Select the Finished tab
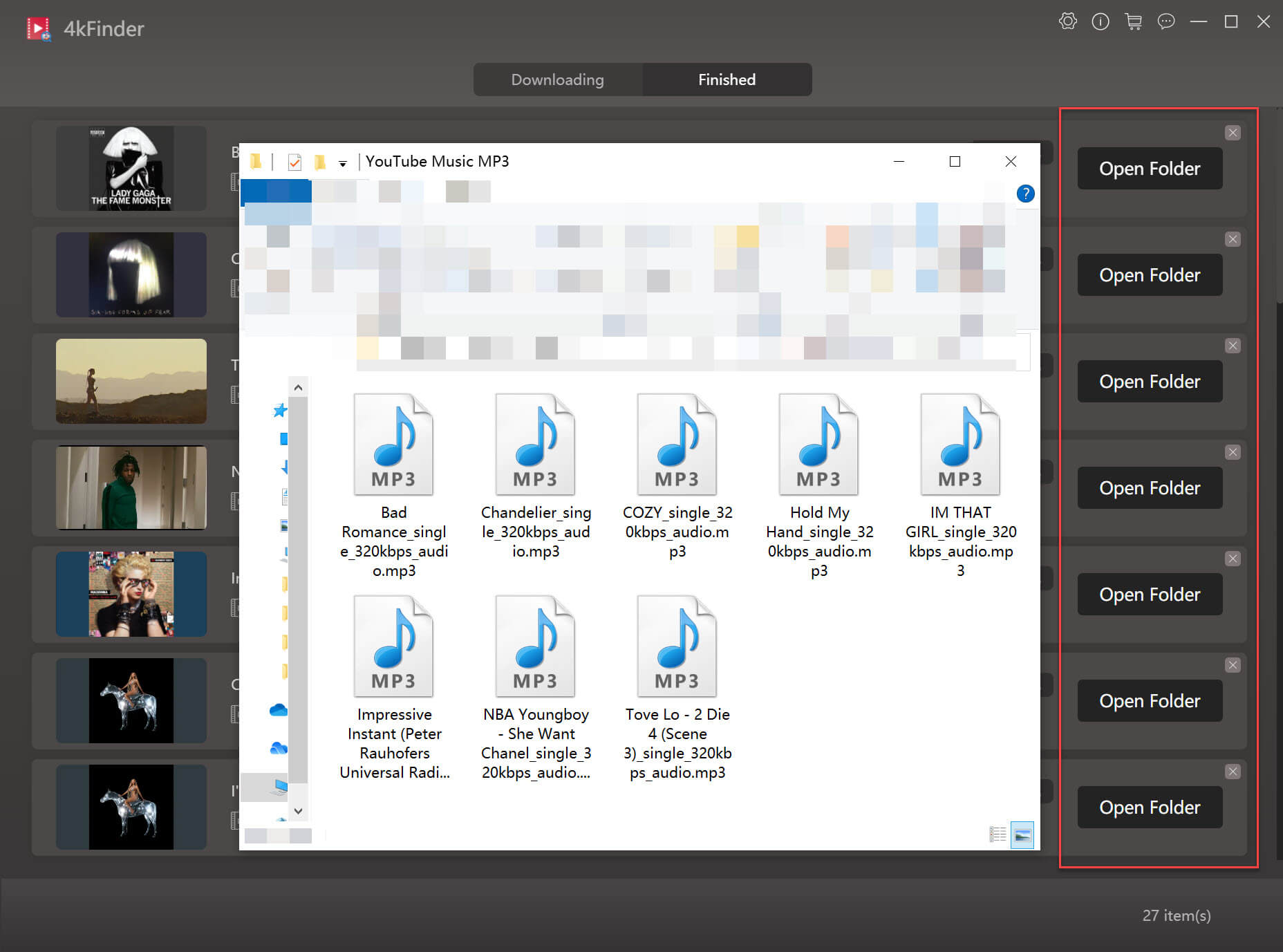Image resolution: width=1283 pixels, height=952 pixels. click(x=727, y=80)
